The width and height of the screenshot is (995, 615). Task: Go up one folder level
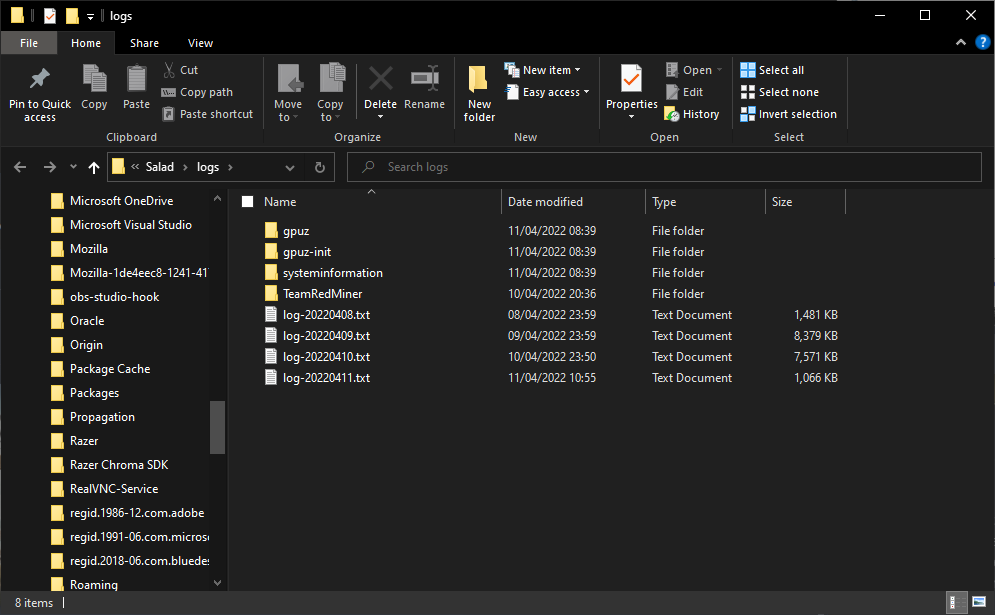click(94, 167)
